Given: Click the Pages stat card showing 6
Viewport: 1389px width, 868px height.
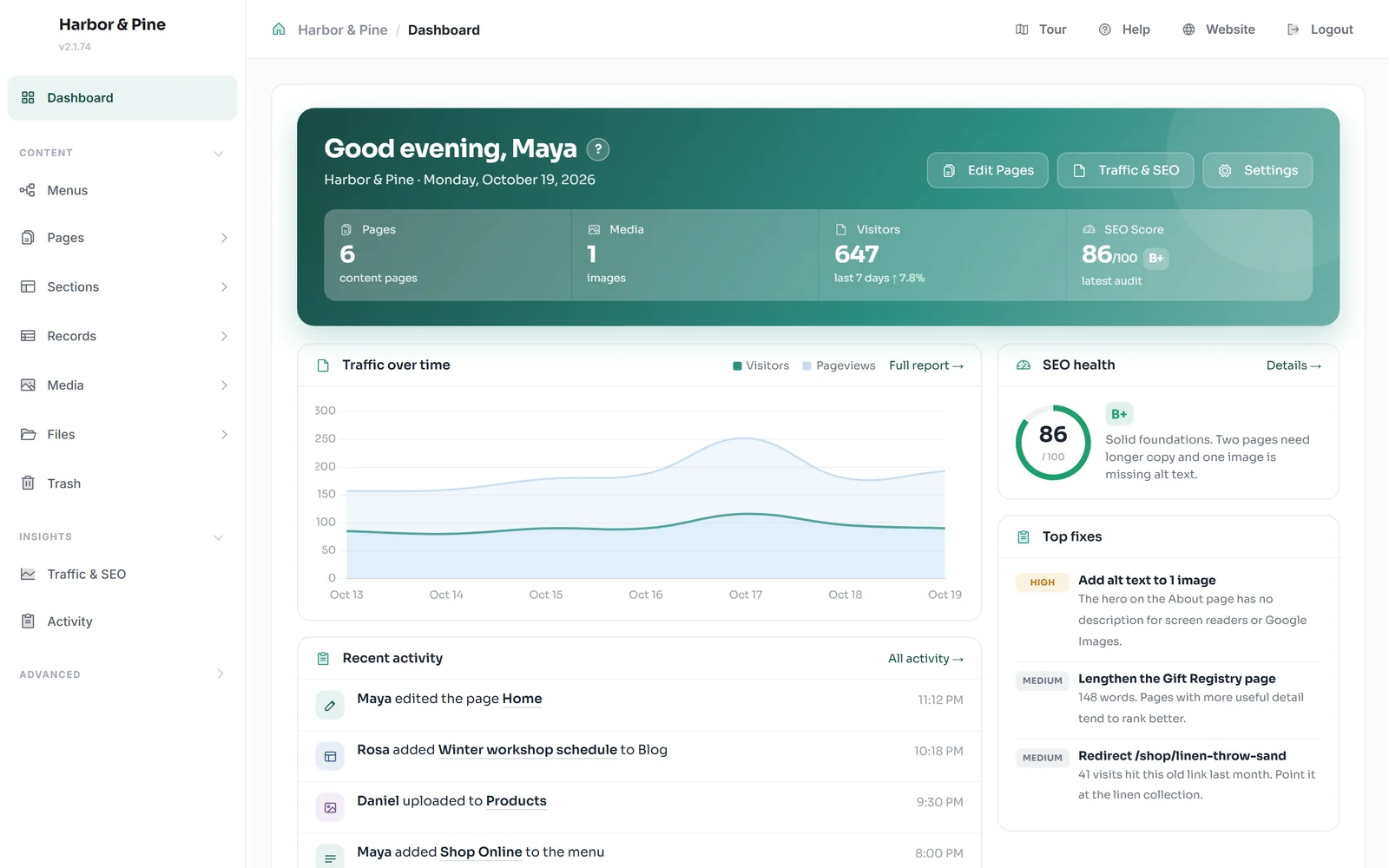Looking at the screenshot, I should click(448, 255).
